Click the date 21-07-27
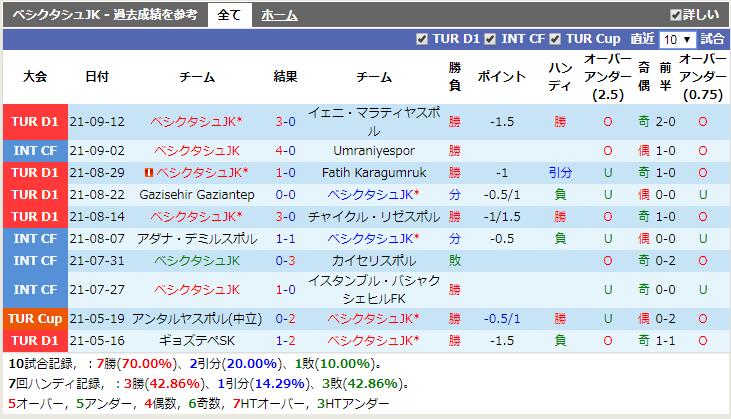Viewport: 731px width, 419px height. [97, 289]
